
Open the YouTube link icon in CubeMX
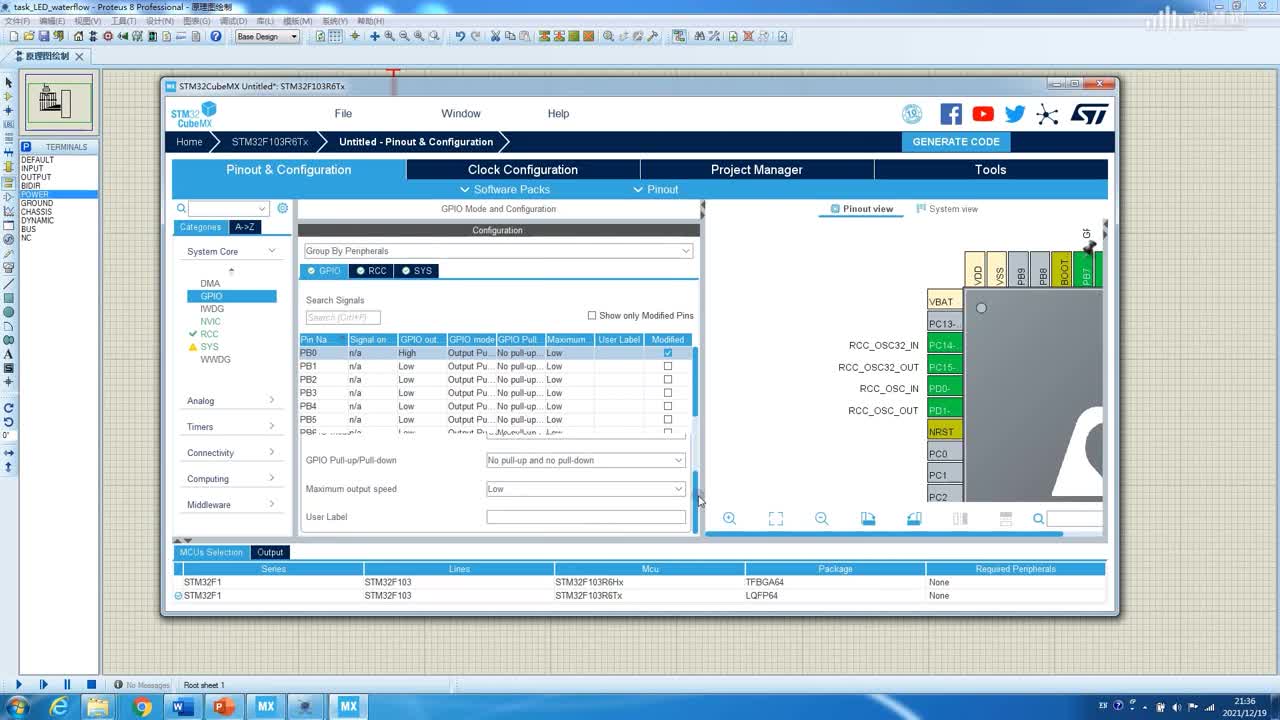click(983, 114)
